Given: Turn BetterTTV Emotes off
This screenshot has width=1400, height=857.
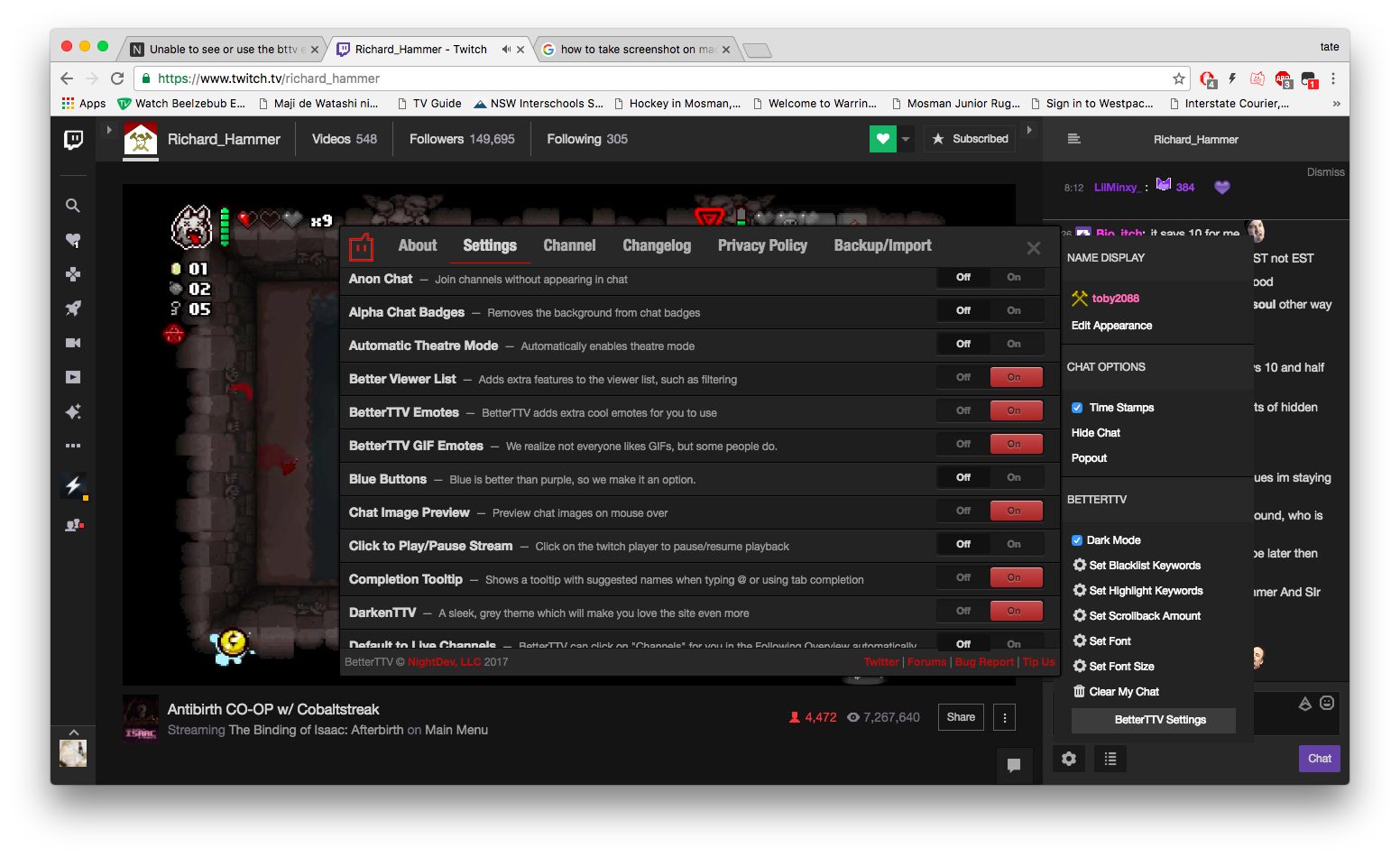Looking at the screenshot, I should [963, 411].
